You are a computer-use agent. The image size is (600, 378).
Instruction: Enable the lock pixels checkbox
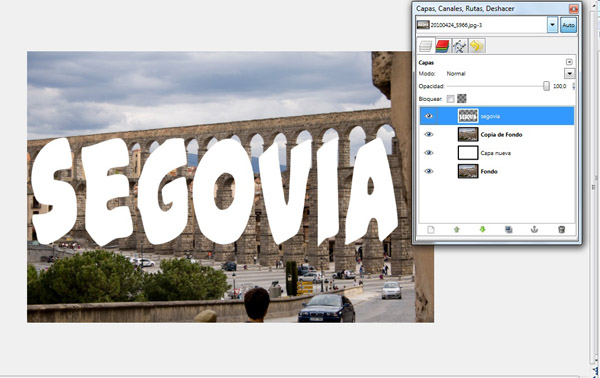(x=451, y=99)
